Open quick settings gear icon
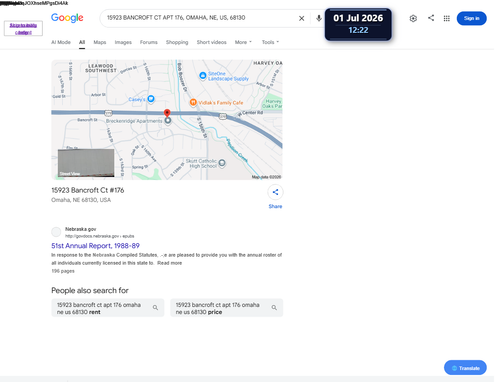This screenshot has width=500, height=382. 413,18
